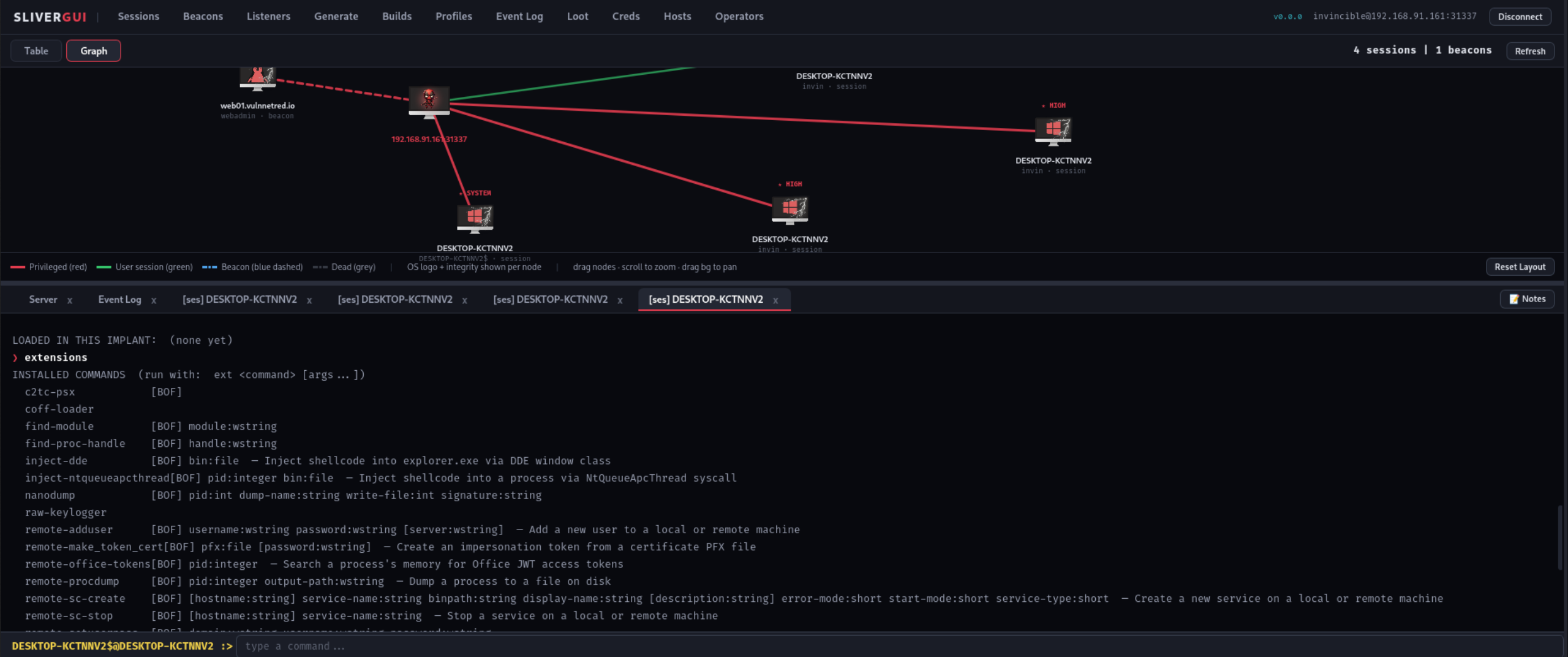Switch to Table view
This screenshot has height=657, width=1568.
[36, 51]
